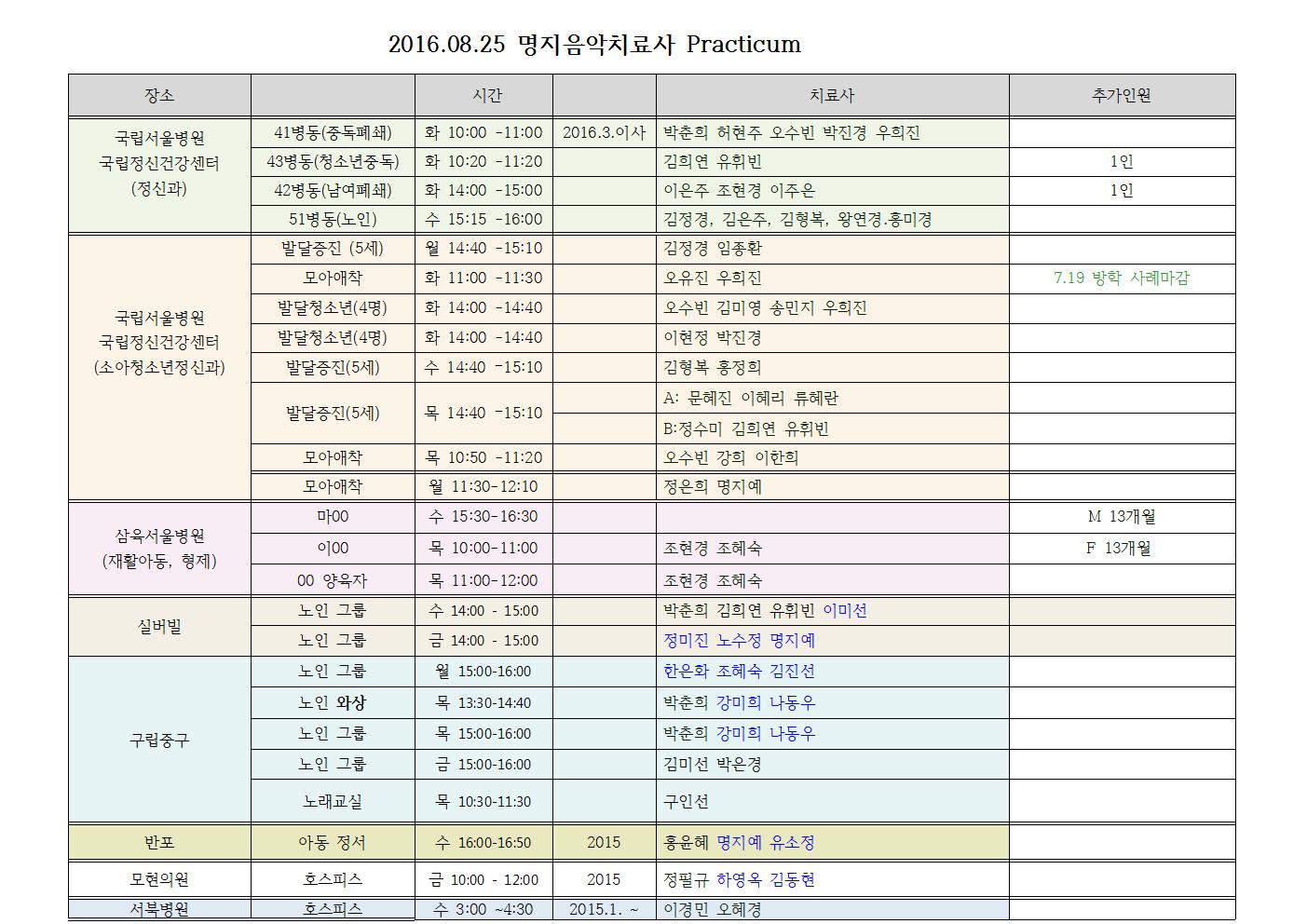Click the cell '노인 와상'
The height and width of the screenshot is (924, 1307).
[x=333, y=703]
